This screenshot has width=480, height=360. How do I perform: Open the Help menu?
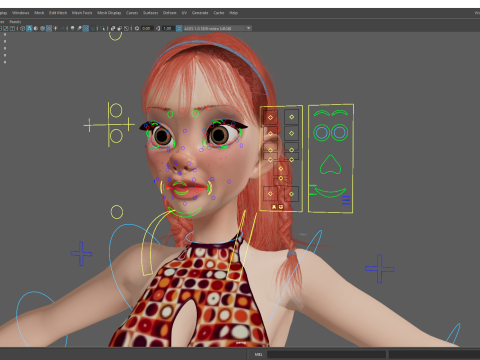tap(233, 13)
